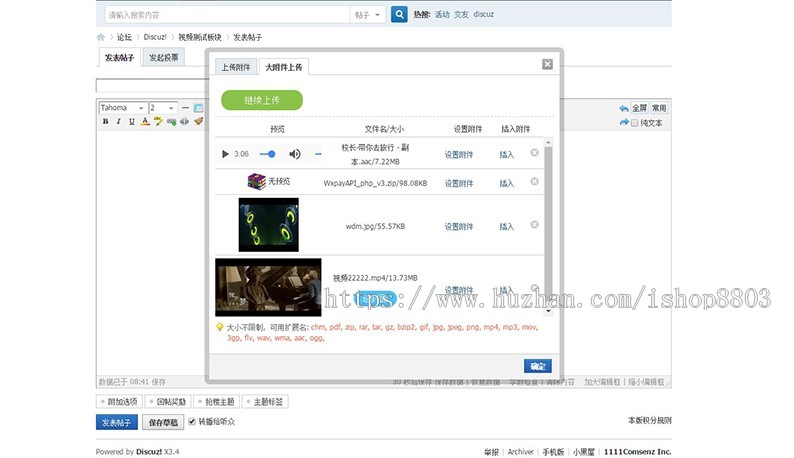Click the green 继续上传 button

[x=262, y=100]
